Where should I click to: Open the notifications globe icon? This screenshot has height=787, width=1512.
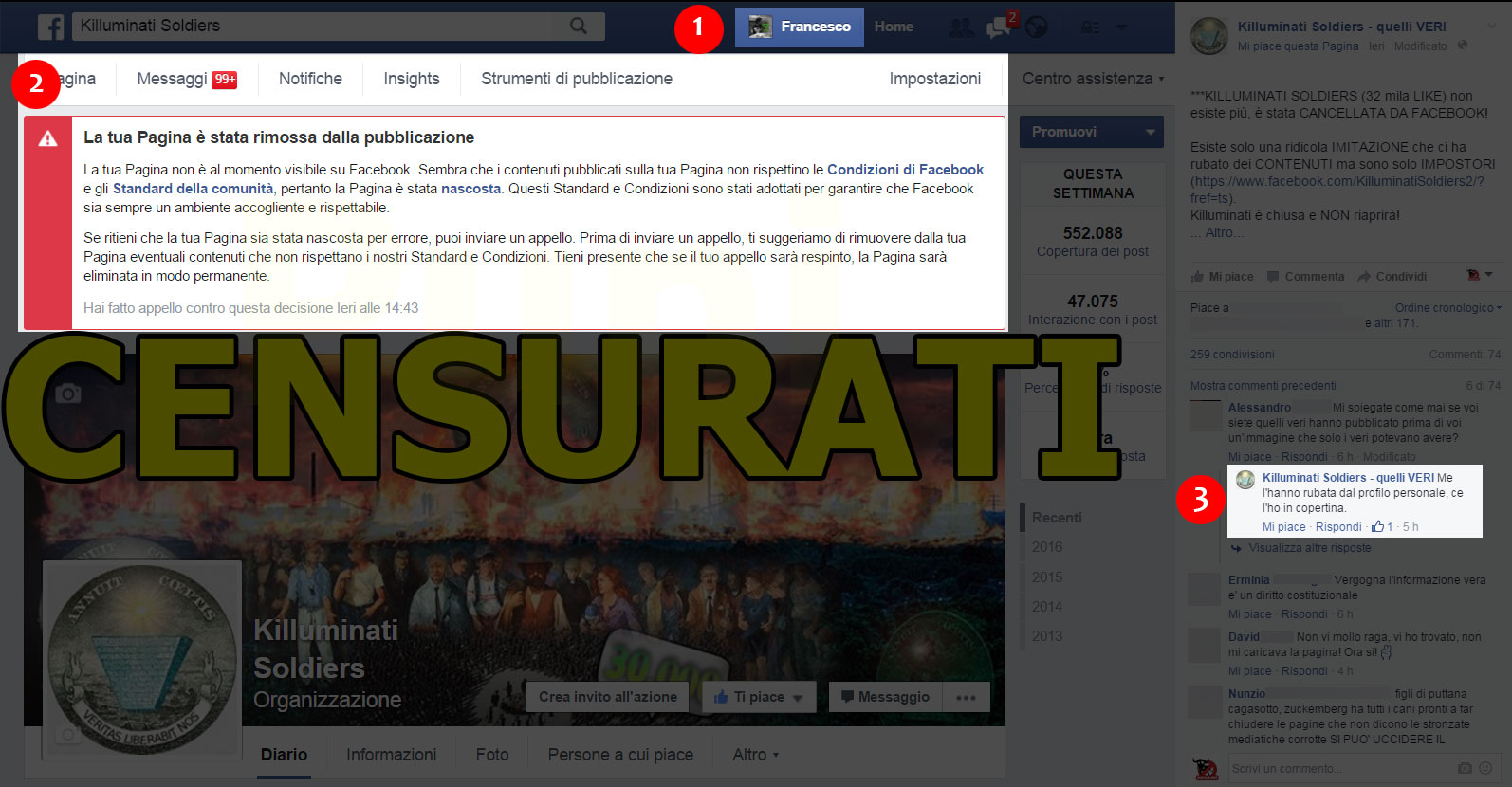pyautogui.click(x=1037, y=27)
